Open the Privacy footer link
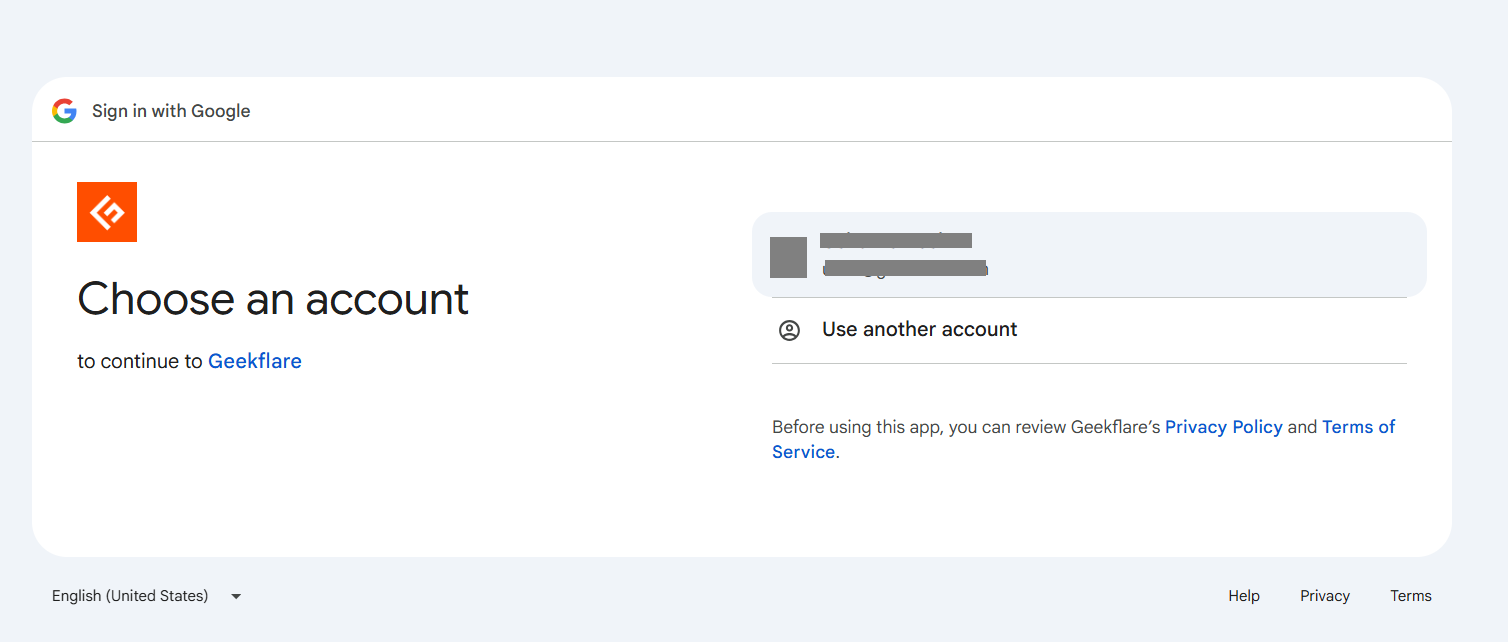This screenshot has width=1508, height=642. coord(1325,596)
